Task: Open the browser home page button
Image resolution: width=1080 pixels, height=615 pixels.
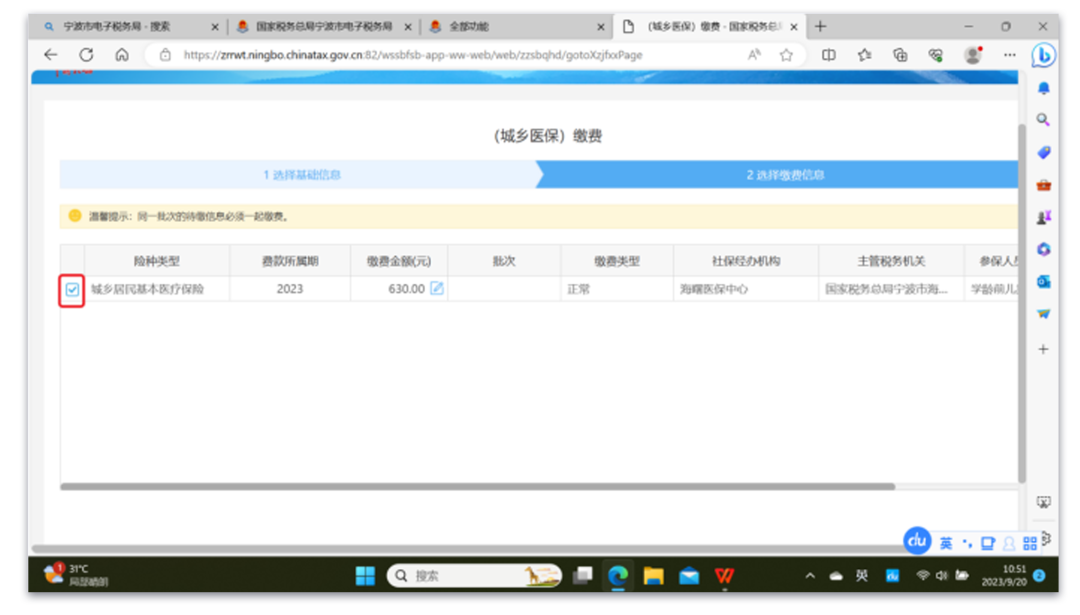Action: point(122,55)
